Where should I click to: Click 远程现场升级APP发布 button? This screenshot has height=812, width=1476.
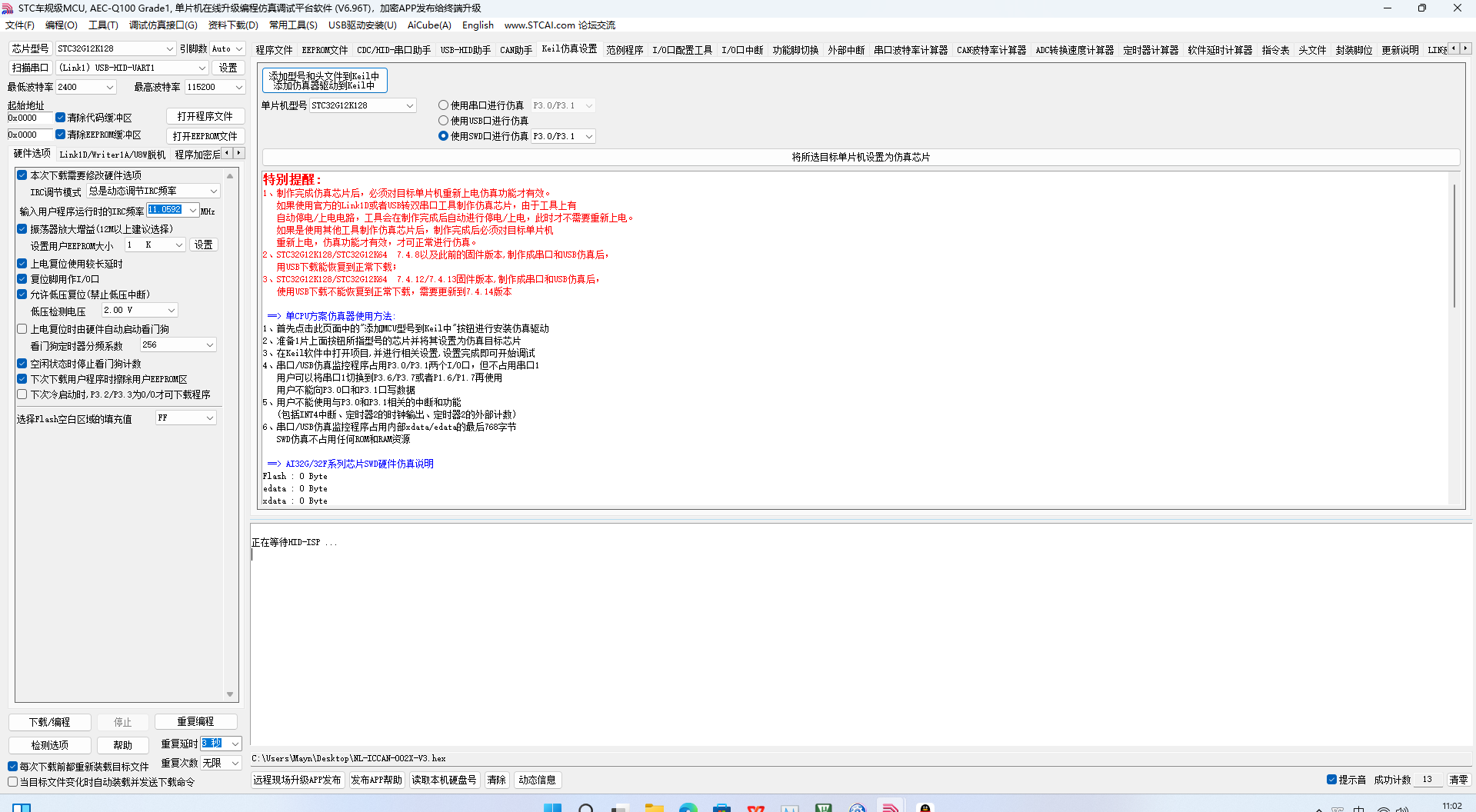pyautogui.click(x=298, y=780)
